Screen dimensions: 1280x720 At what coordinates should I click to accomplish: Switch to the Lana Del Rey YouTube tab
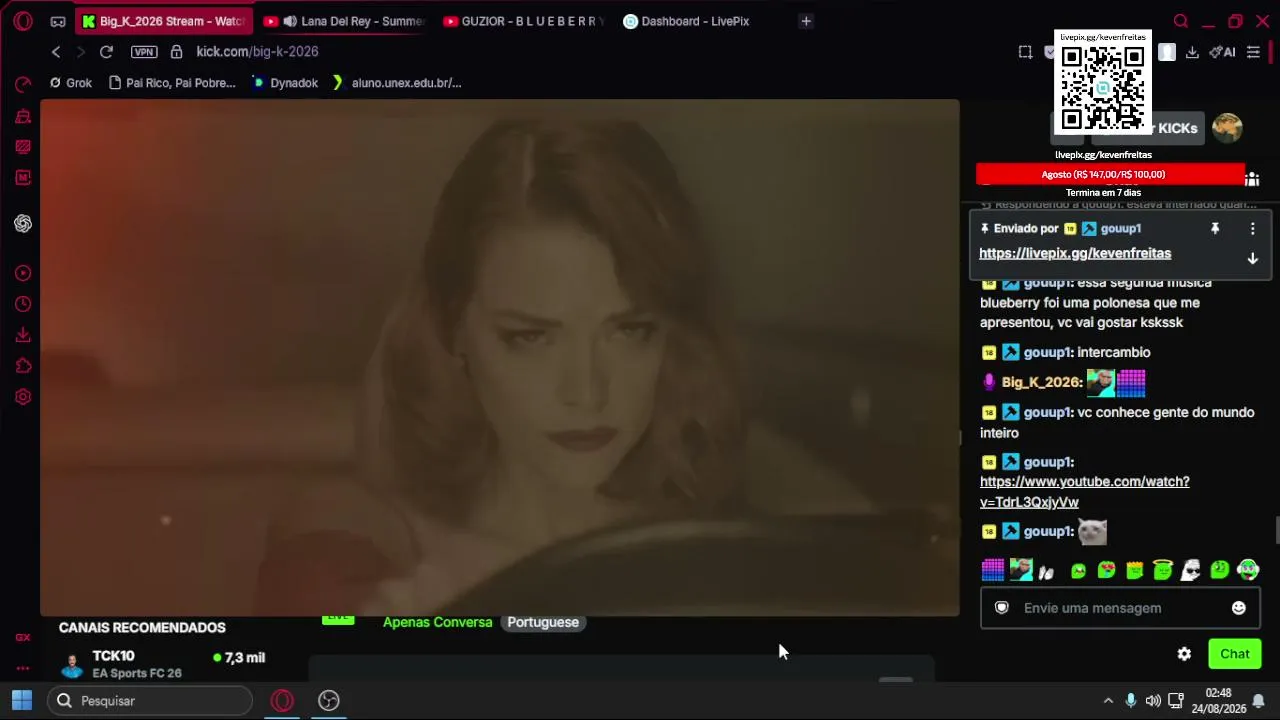tap(344, 21)
